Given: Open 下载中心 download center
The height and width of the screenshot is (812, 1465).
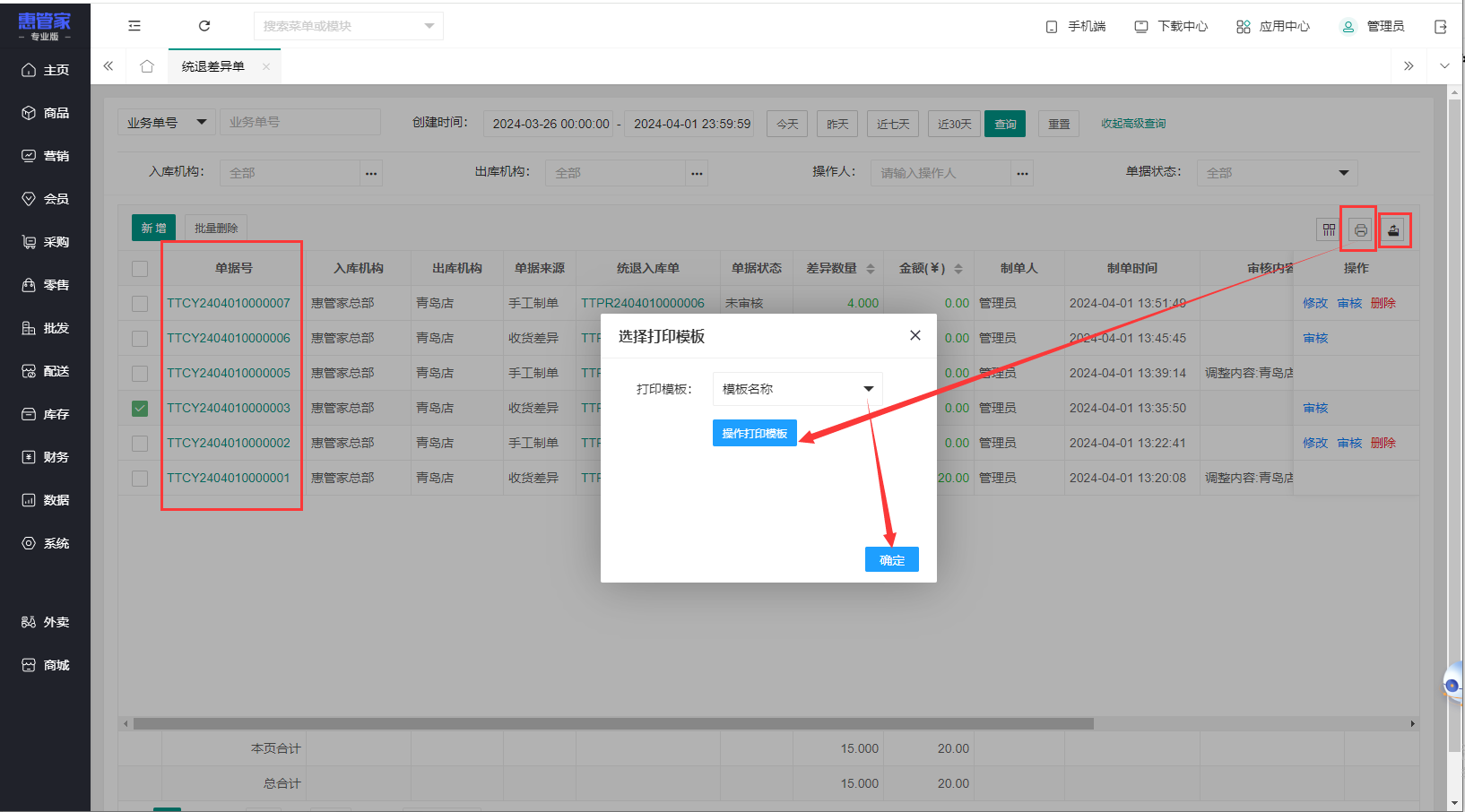Looking at the screenshot, I should click(1171, 27).
